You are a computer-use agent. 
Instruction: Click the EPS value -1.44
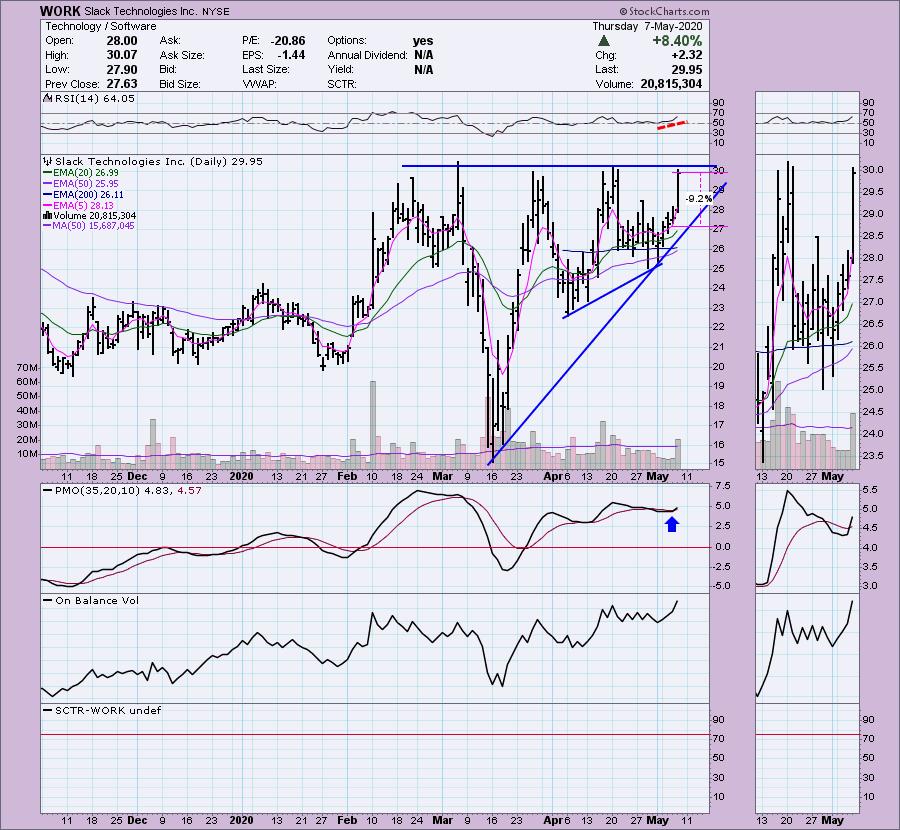(291, 55)
